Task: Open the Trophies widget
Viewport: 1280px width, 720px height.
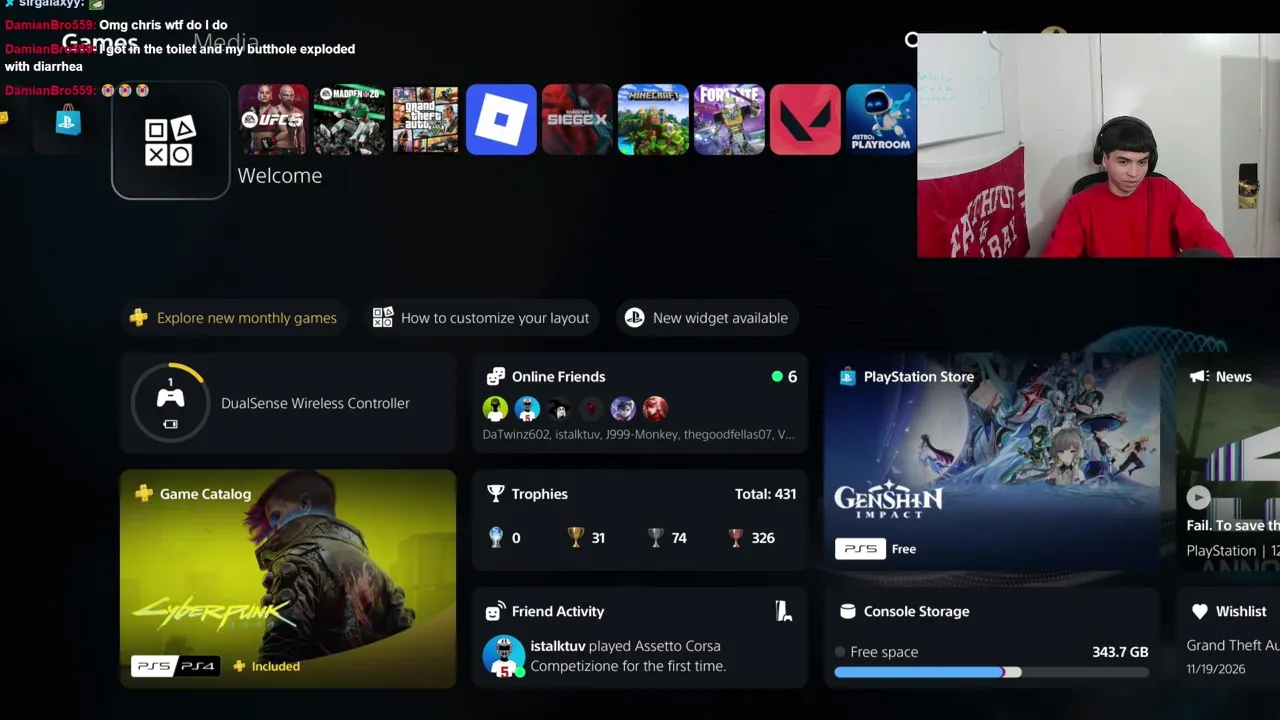Action: 640,520
